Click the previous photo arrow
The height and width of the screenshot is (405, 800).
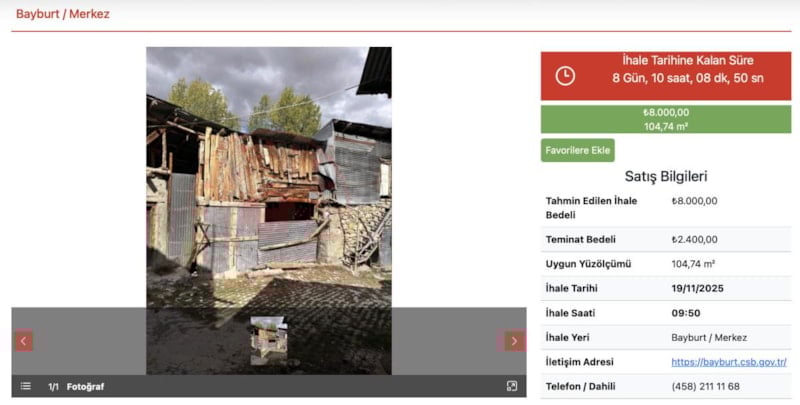[x=23, y=341]
